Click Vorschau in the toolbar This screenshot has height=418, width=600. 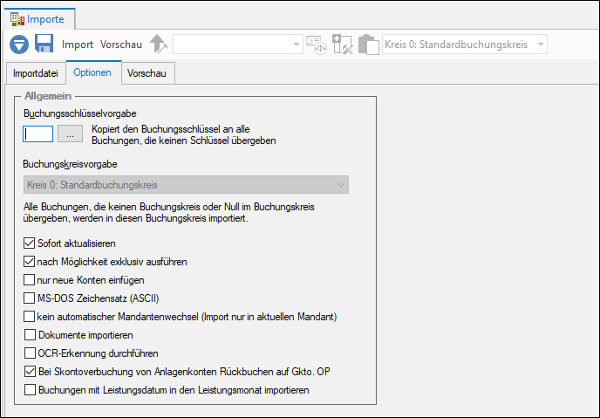point(121,44)
